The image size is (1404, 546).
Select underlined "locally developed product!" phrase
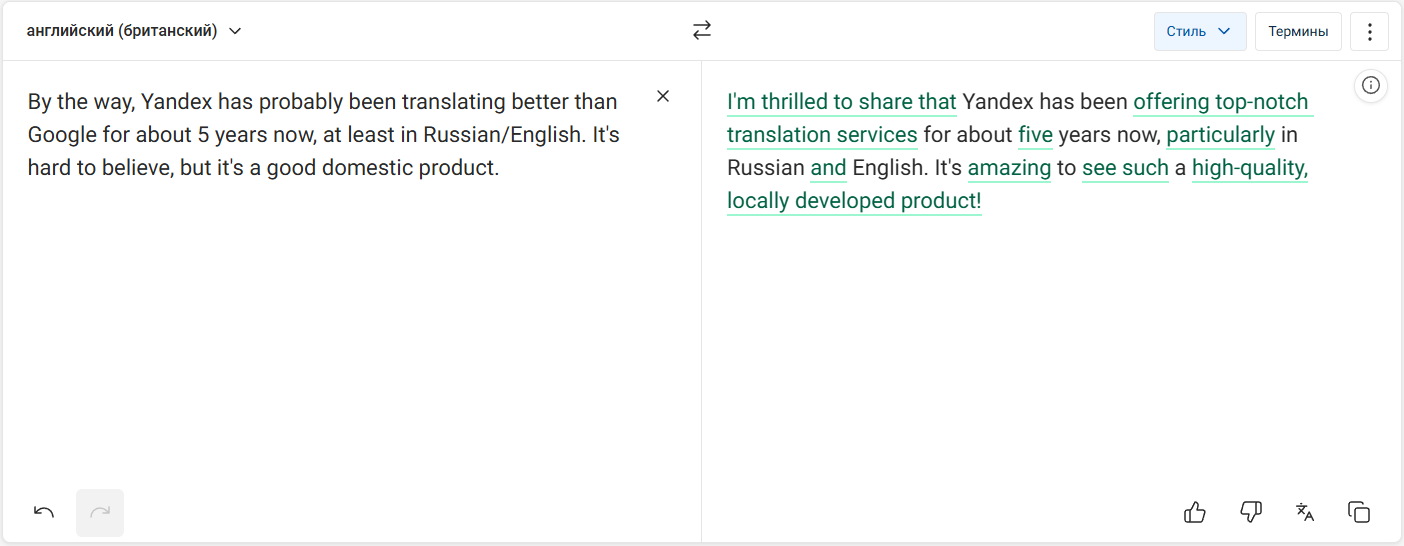(854, 201)
